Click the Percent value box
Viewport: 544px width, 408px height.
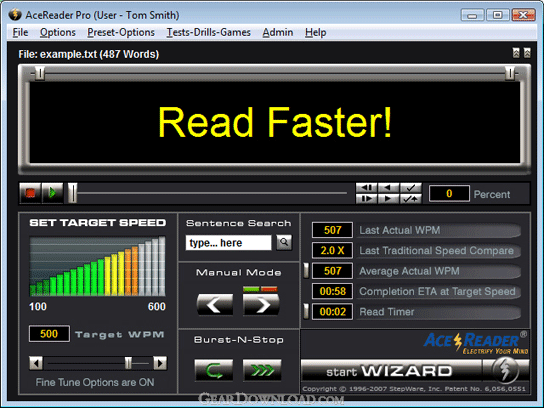tap(449, 193)
